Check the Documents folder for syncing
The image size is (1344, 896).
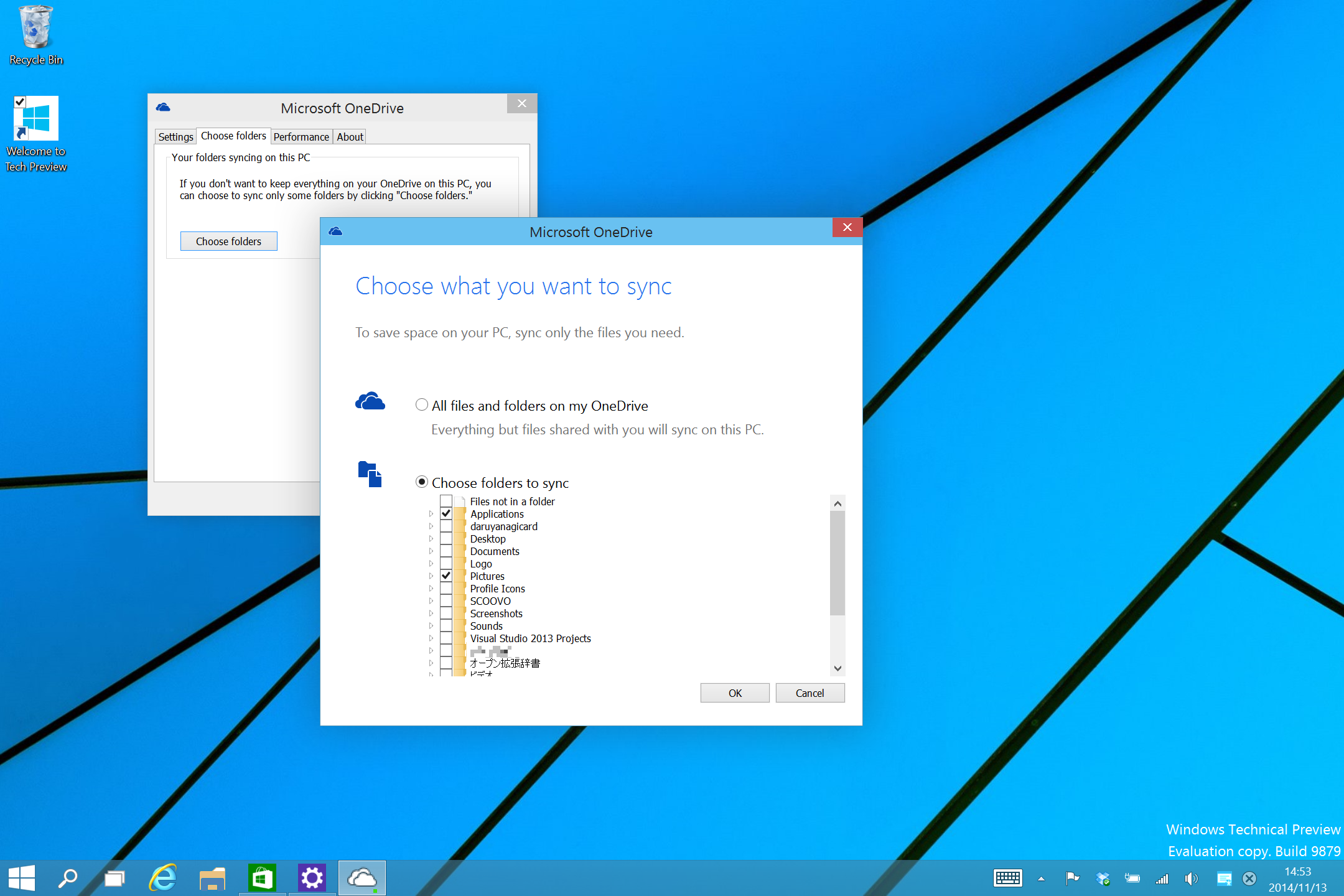446,551
